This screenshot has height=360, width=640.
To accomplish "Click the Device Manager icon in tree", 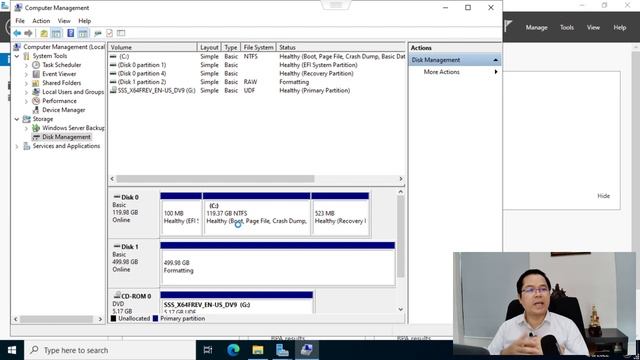I will pyautogui.click(x=36, y=110).
